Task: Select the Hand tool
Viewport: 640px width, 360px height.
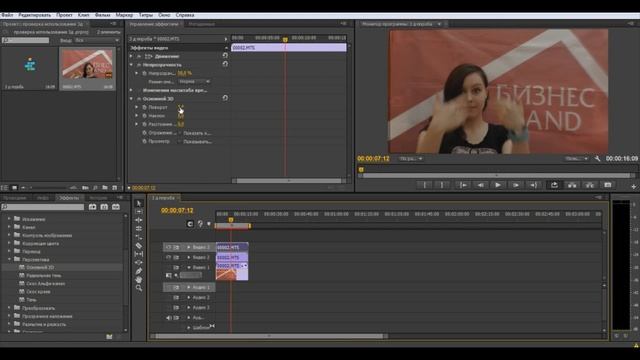Action: 139,280
